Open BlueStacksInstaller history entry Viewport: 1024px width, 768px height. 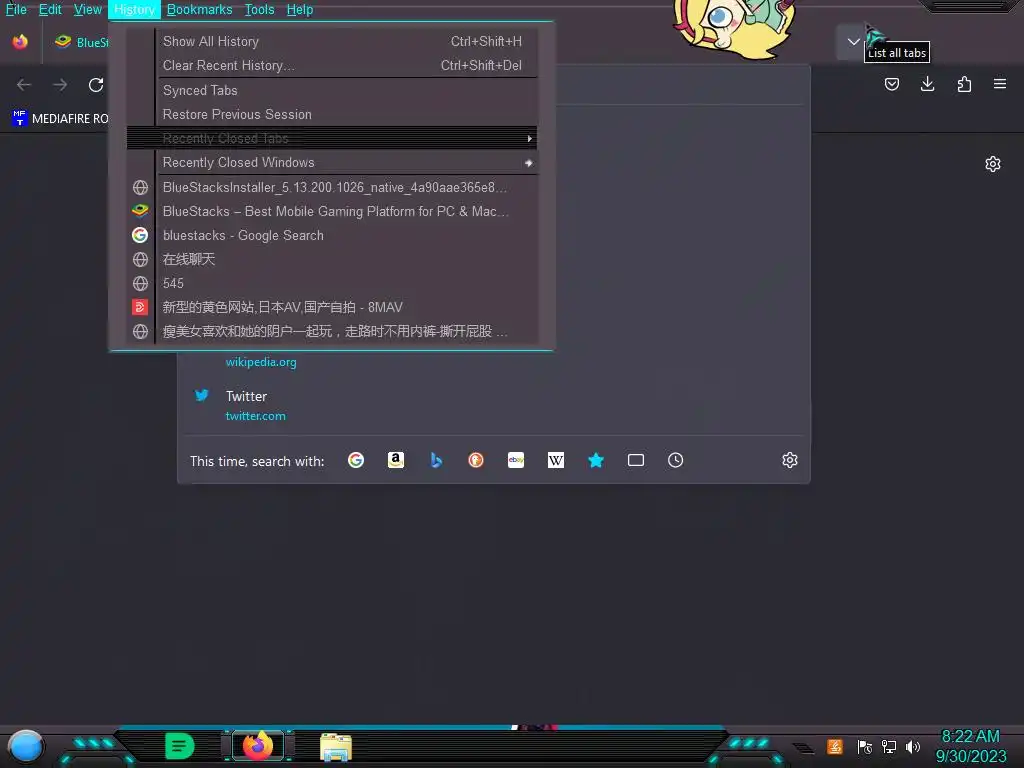coord(332,187)
